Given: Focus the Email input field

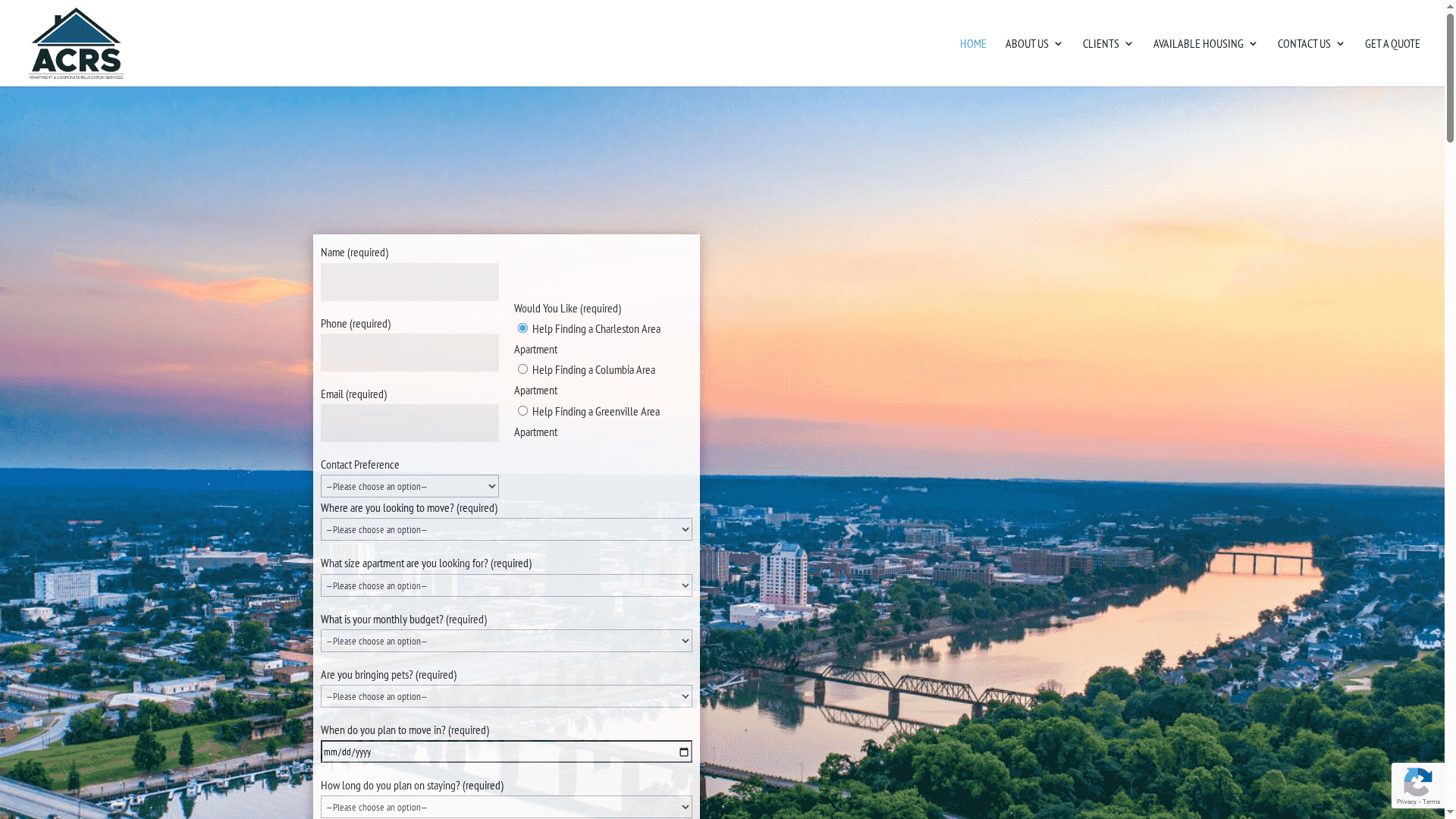Looking at the screenshot, I should coord(409,423).
